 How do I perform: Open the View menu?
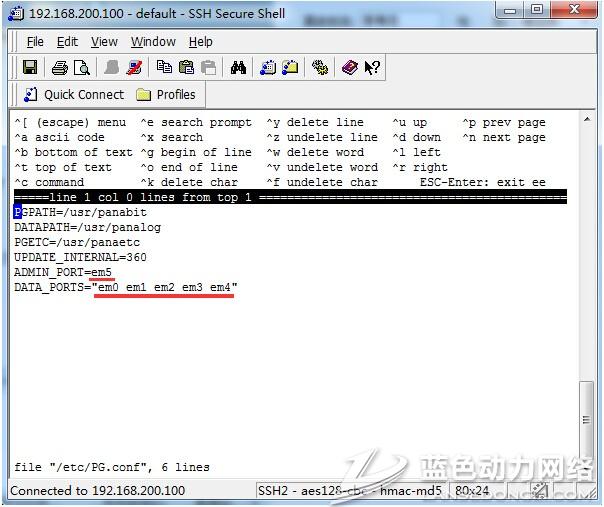(104, 42)
